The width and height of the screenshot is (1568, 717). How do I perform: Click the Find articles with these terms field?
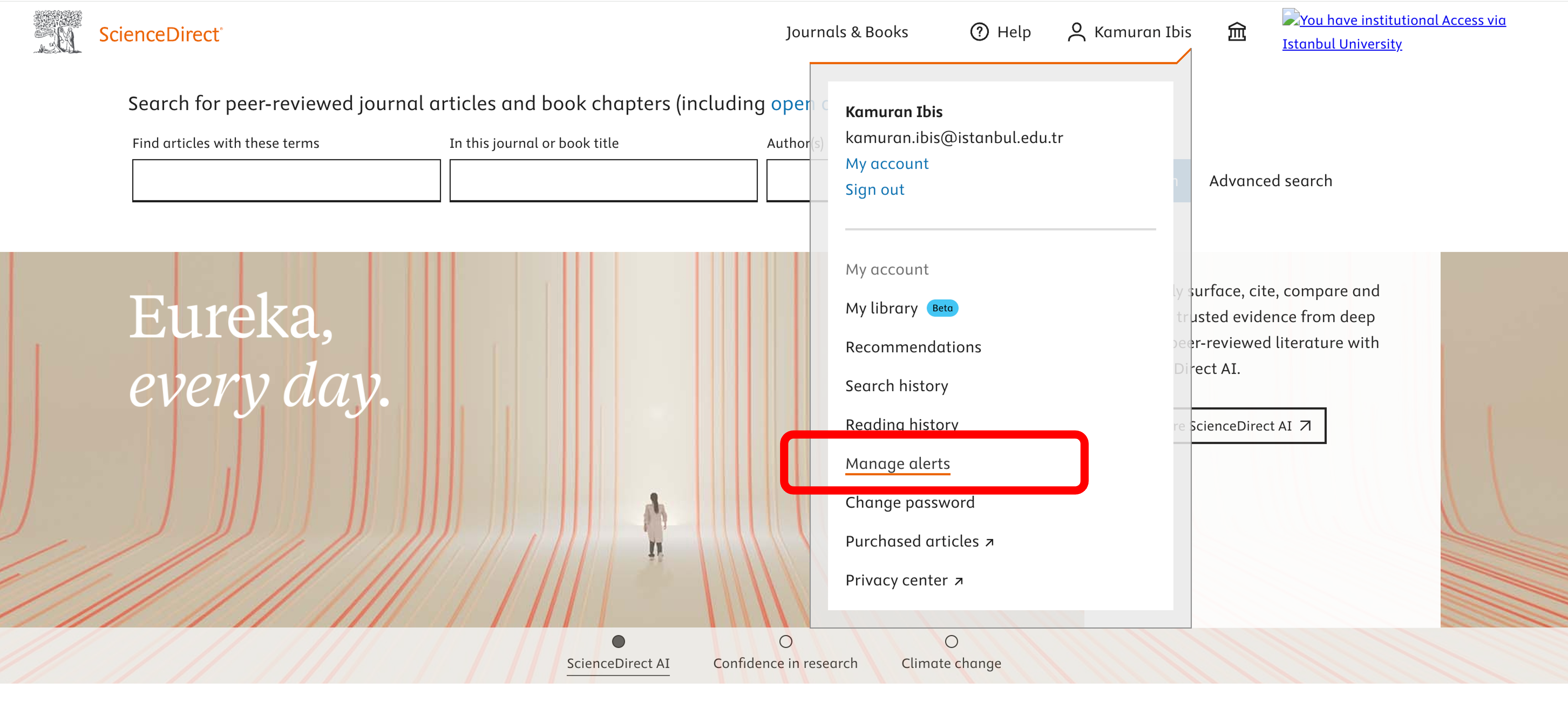pyautogui.click(x=286, y=180)
